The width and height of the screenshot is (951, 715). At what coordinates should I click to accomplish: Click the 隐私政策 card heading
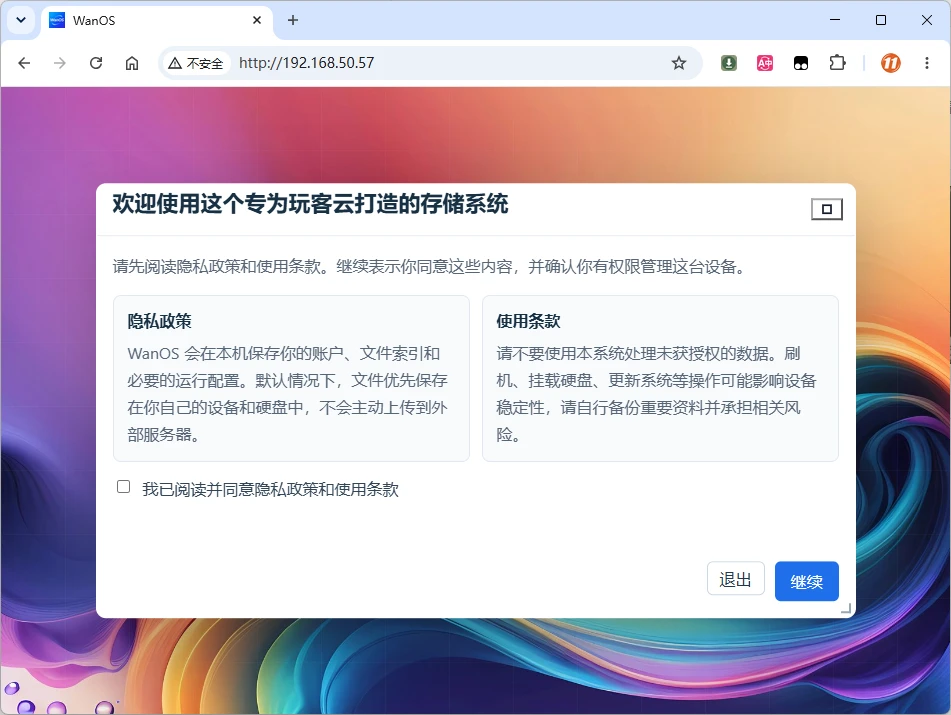pyautogui.click(x=160, y=321)
